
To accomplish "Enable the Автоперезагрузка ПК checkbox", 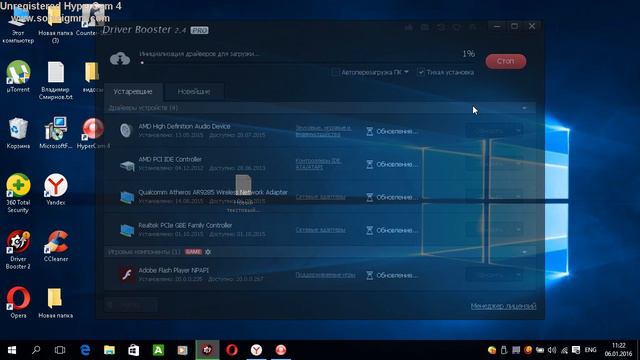I will point(335,72).
